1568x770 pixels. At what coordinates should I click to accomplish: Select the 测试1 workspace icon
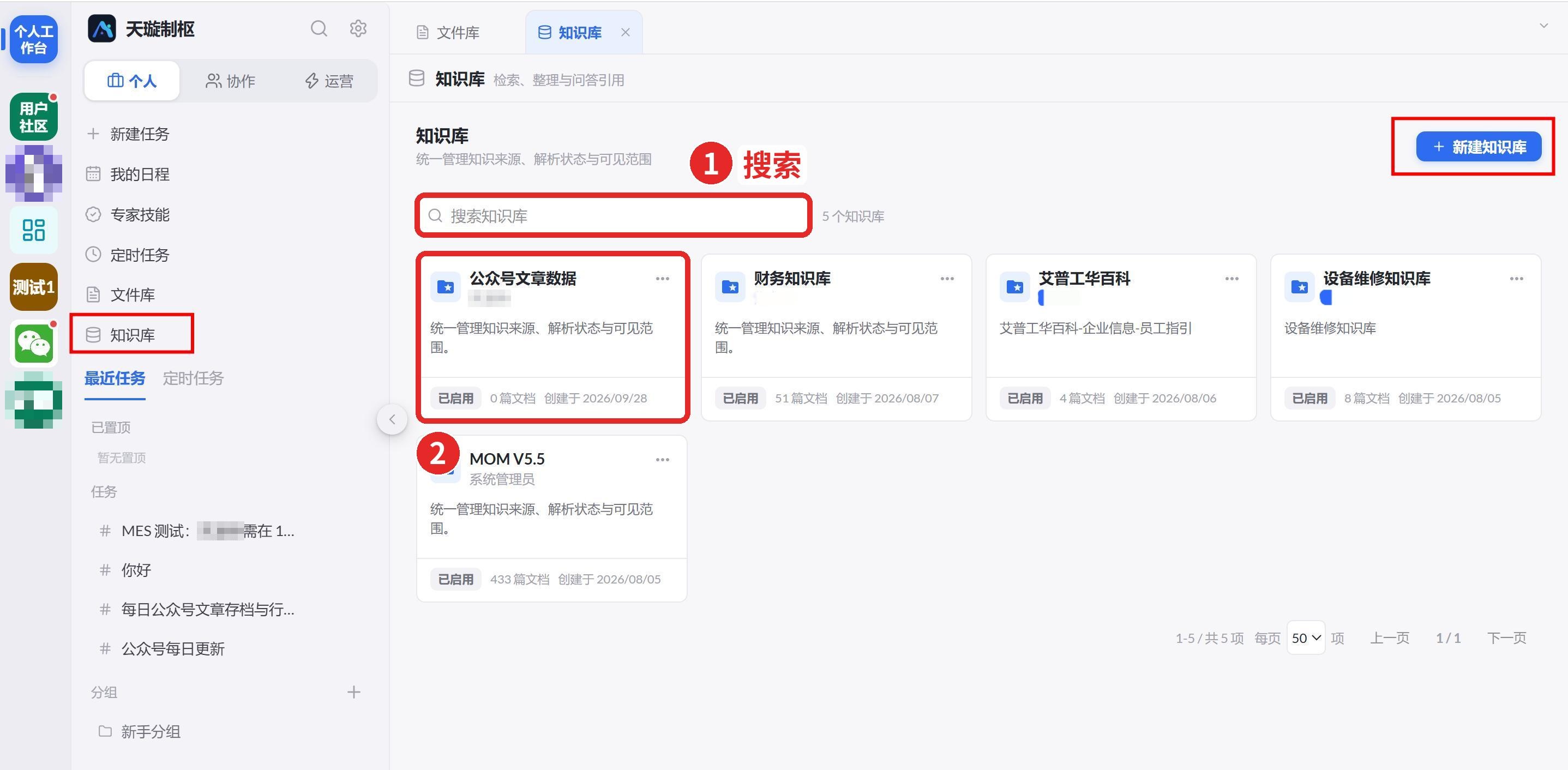(x=33, y=287)
